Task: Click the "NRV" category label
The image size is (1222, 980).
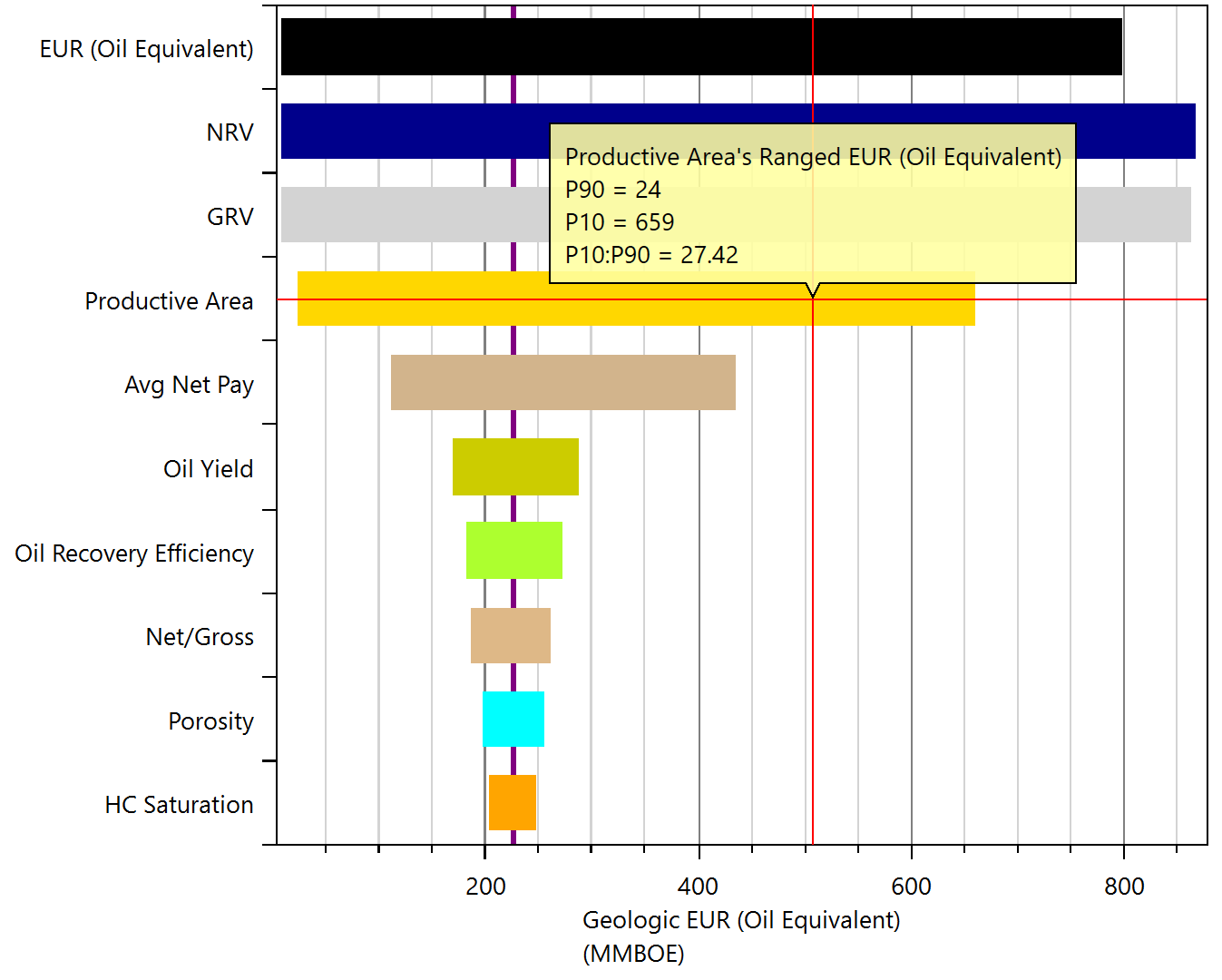Action: (x=230, y=132)
